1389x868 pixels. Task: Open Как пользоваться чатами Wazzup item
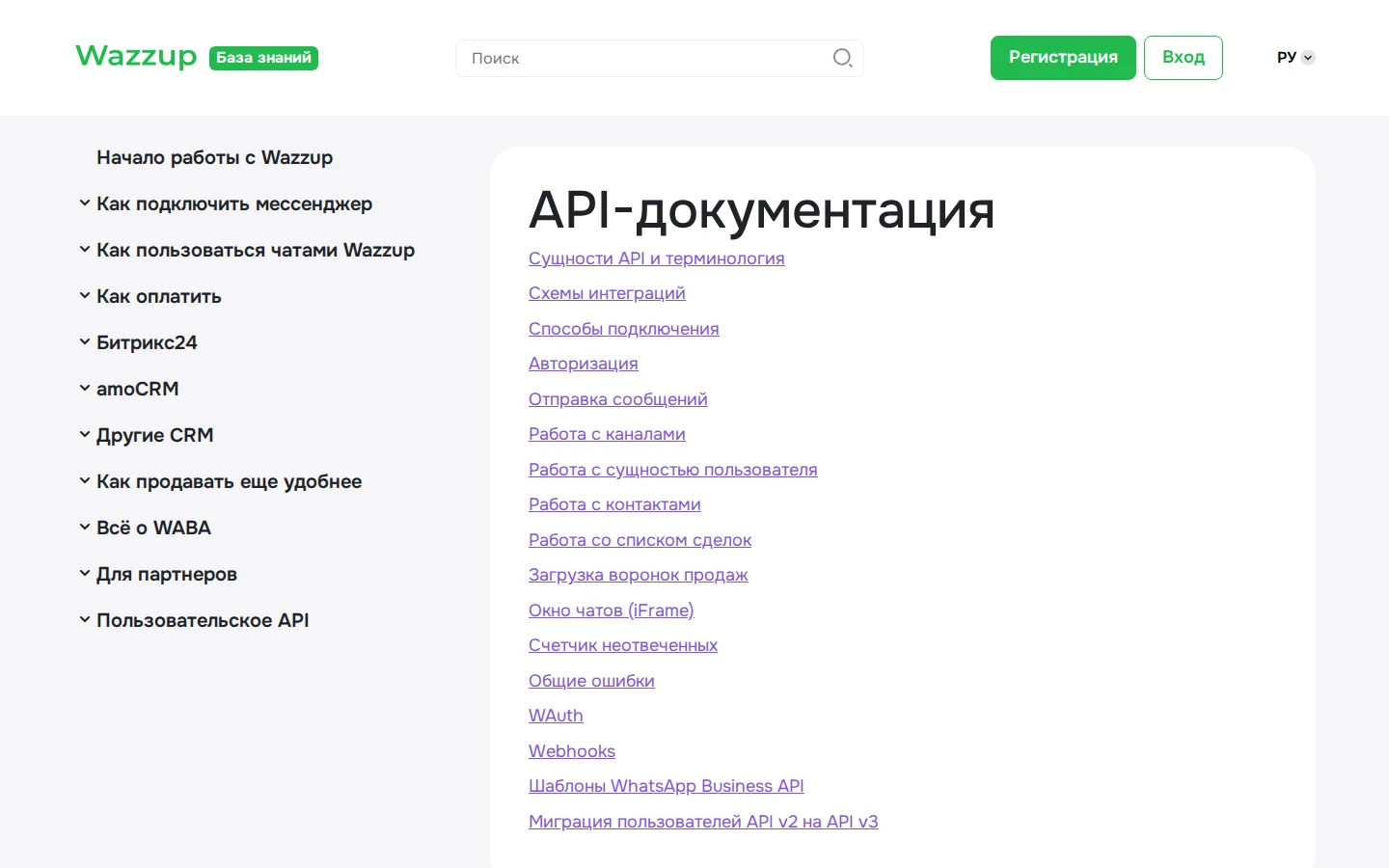(x=256, y=250)
